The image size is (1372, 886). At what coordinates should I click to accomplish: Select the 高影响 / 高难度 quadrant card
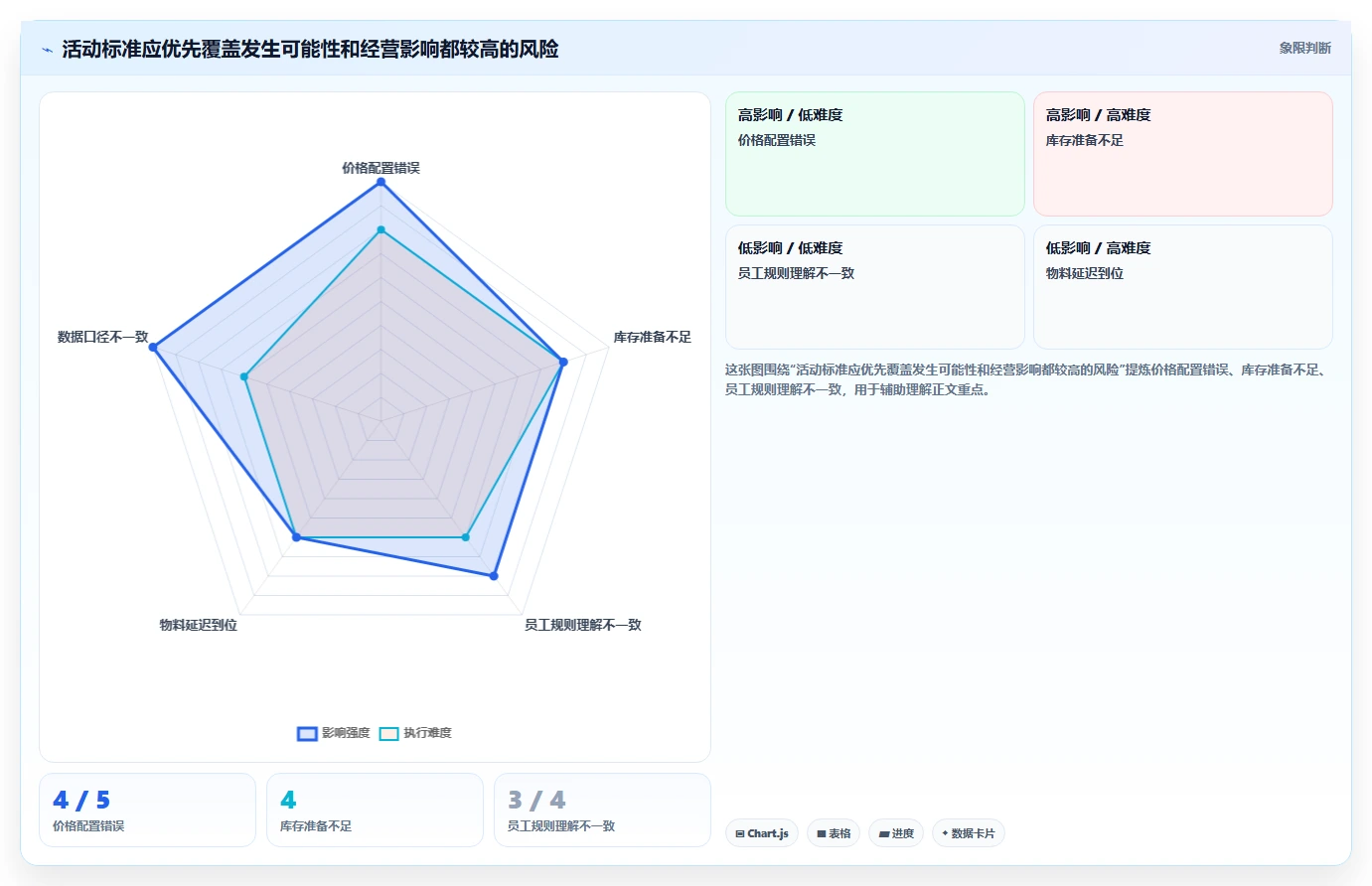1183,154
